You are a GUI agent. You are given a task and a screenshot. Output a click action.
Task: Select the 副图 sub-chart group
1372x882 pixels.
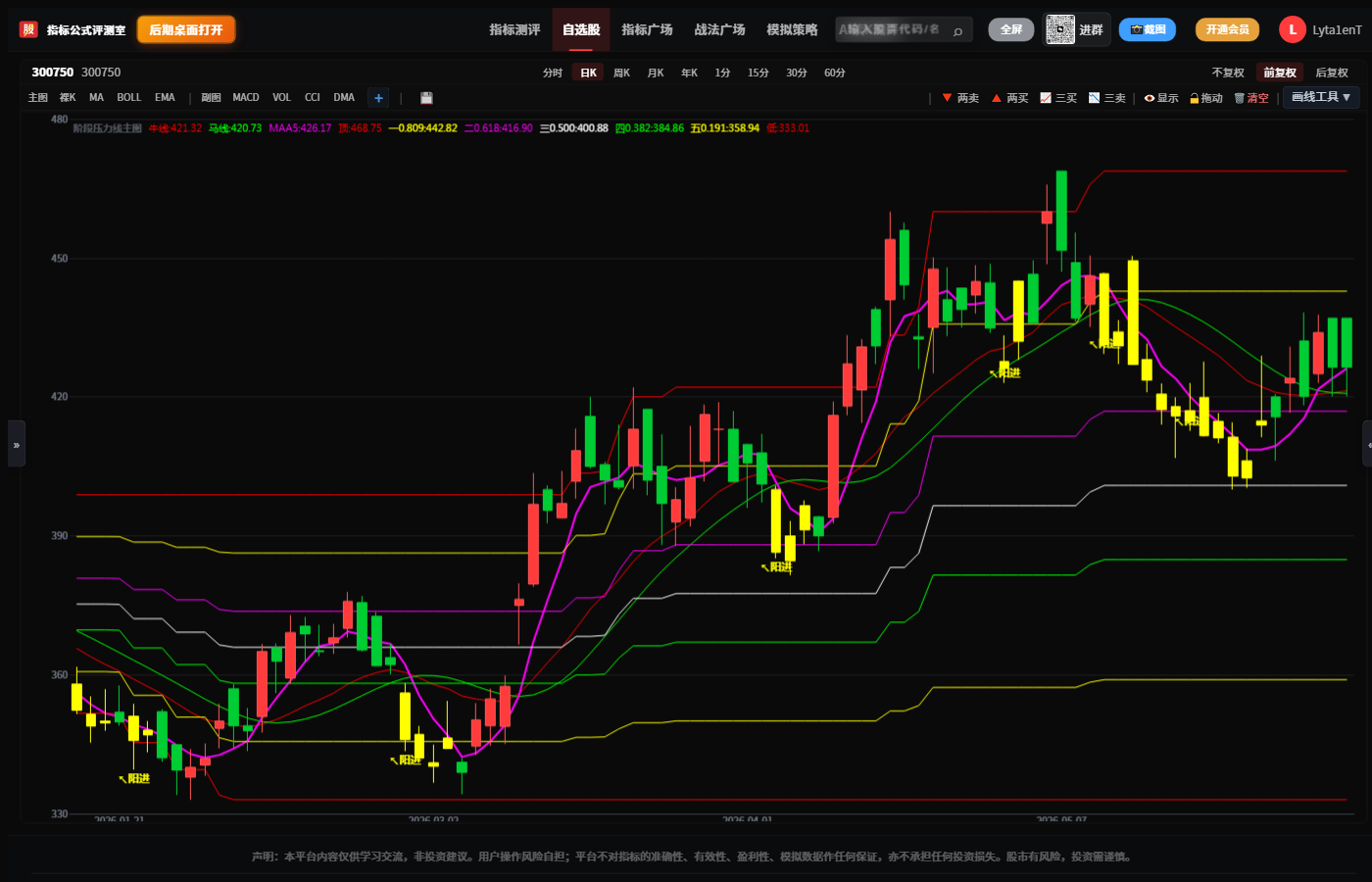211,98
